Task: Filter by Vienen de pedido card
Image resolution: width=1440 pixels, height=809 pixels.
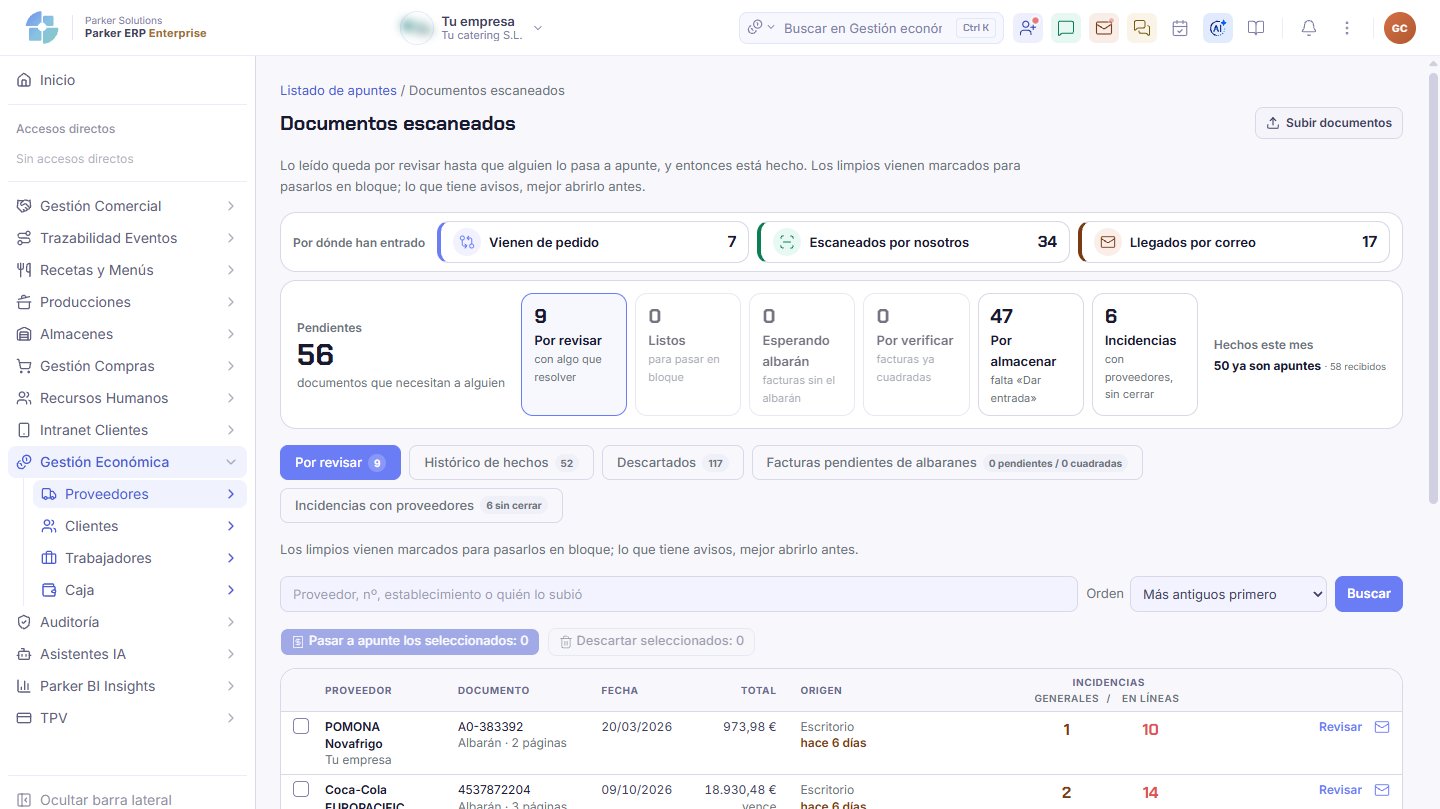Action: click(x=593, y=242)
